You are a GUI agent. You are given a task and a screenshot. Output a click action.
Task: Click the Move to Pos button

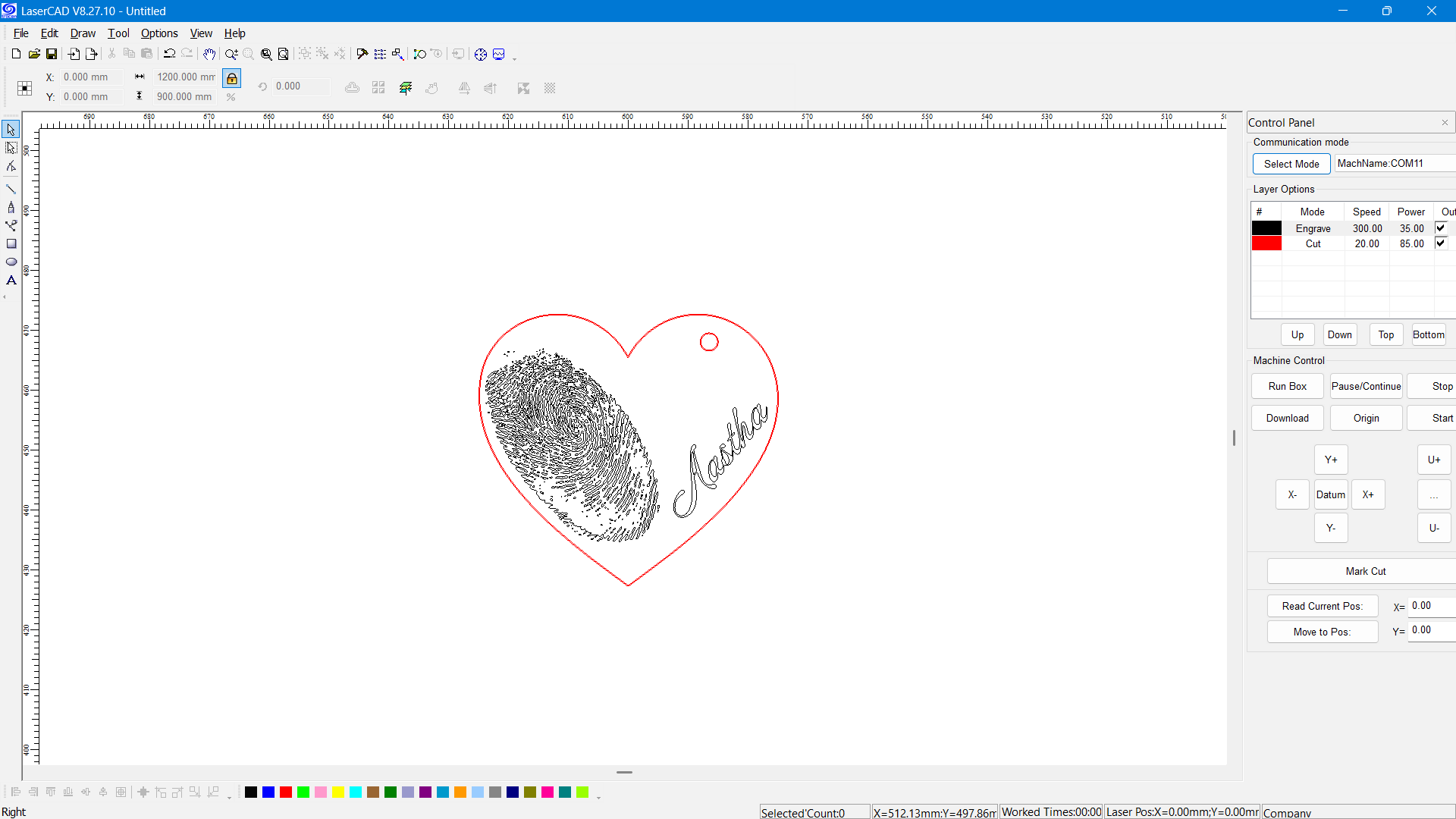click(1323, 632)
